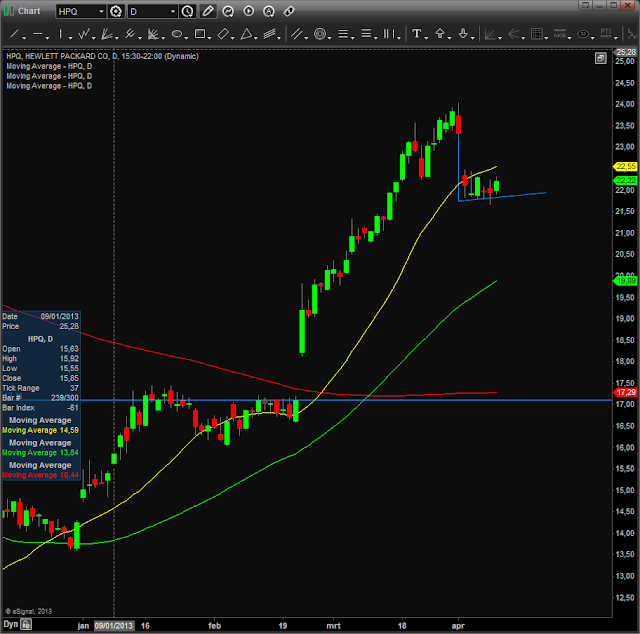Screen dimensions: 640x634
Task: Open the HPQ symbol combo box
Action: (x=81, y=11)
